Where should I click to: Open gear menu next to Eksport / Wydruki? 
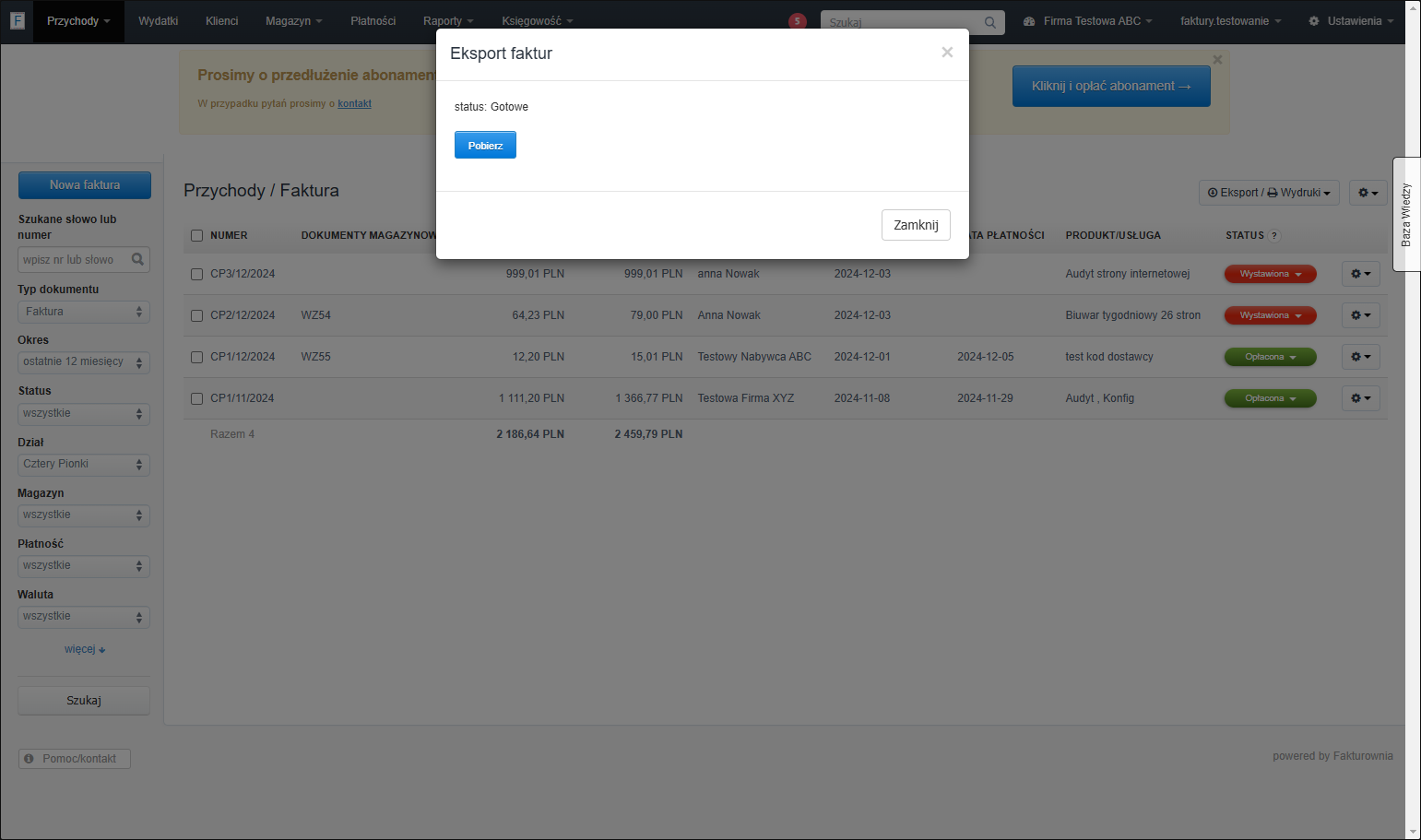point(1368,193)
